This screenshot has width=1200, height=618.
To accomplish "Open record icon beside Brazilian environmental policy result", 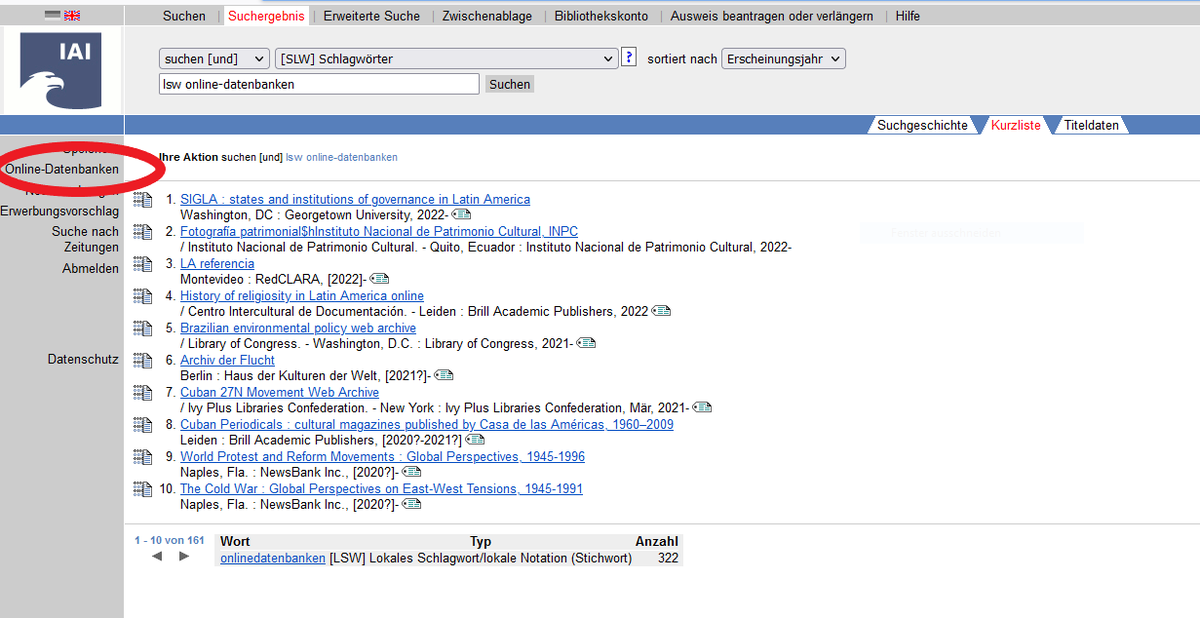I will pos(142,328).
